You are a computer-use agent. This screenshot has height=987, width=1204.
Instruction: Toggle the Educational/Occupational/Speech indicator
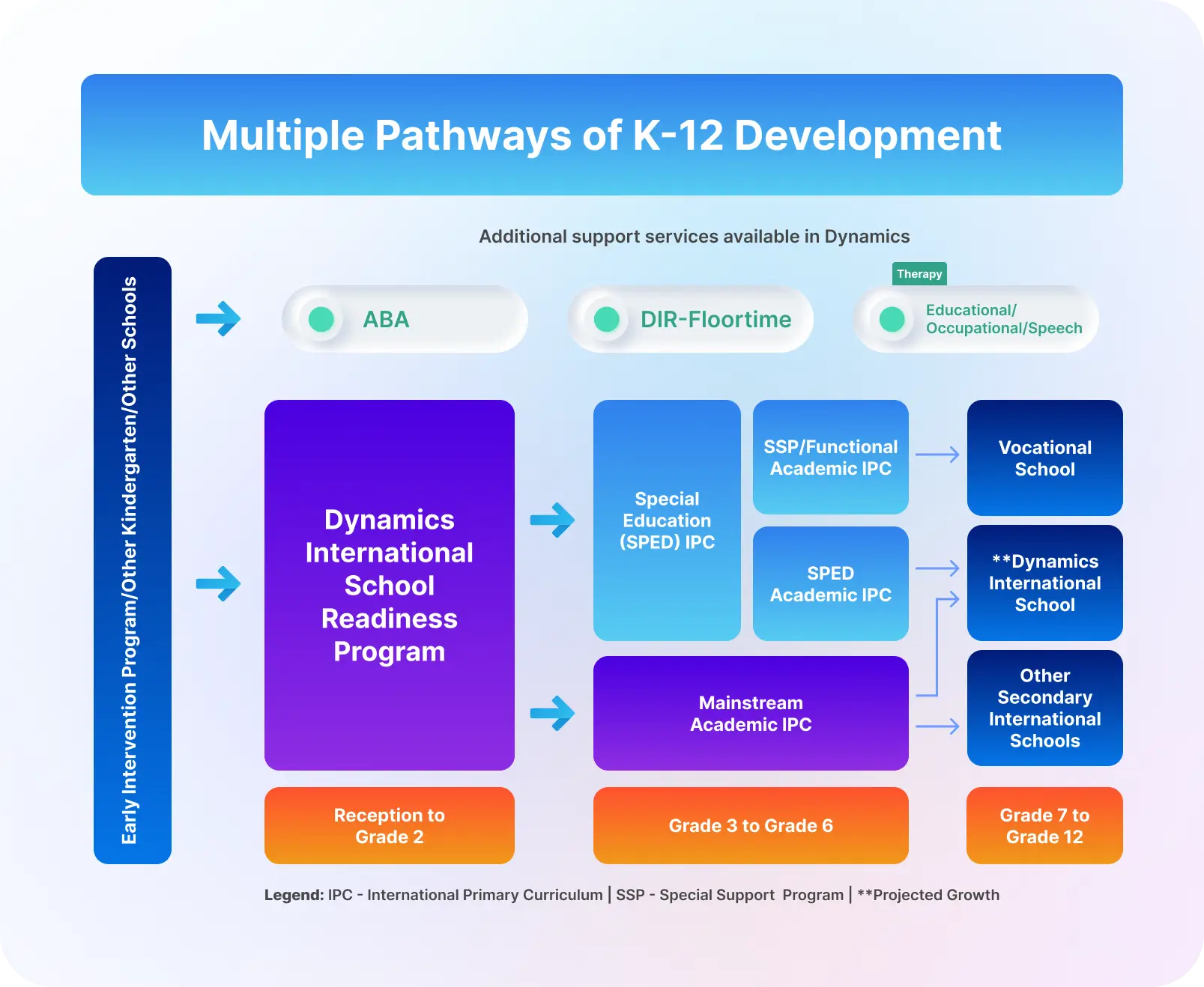(892, 319)
